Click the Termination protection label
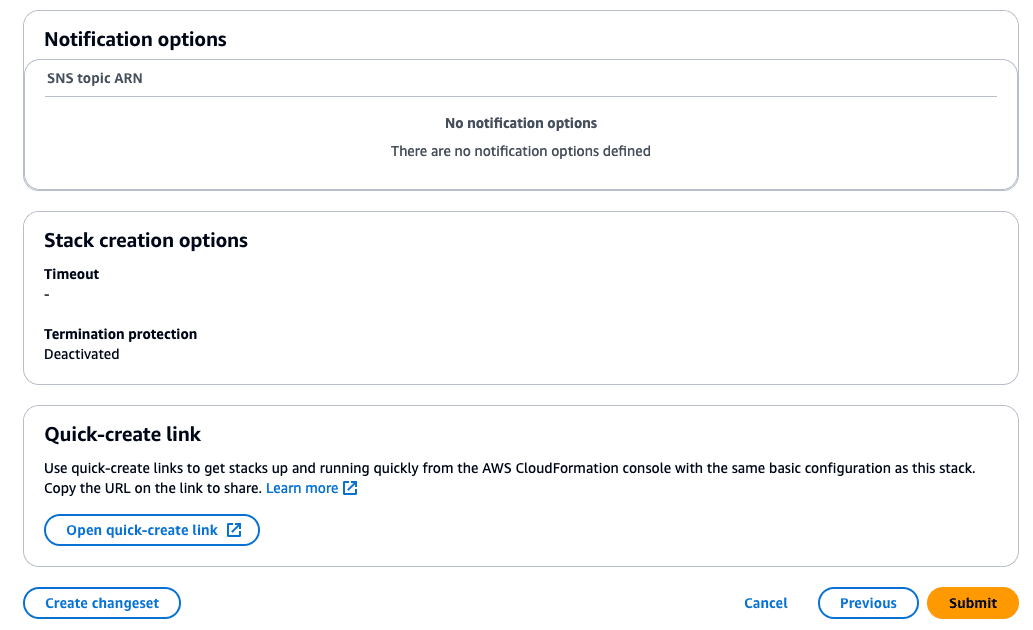Viewport: 1033px width, 630px height. point(120,333)
